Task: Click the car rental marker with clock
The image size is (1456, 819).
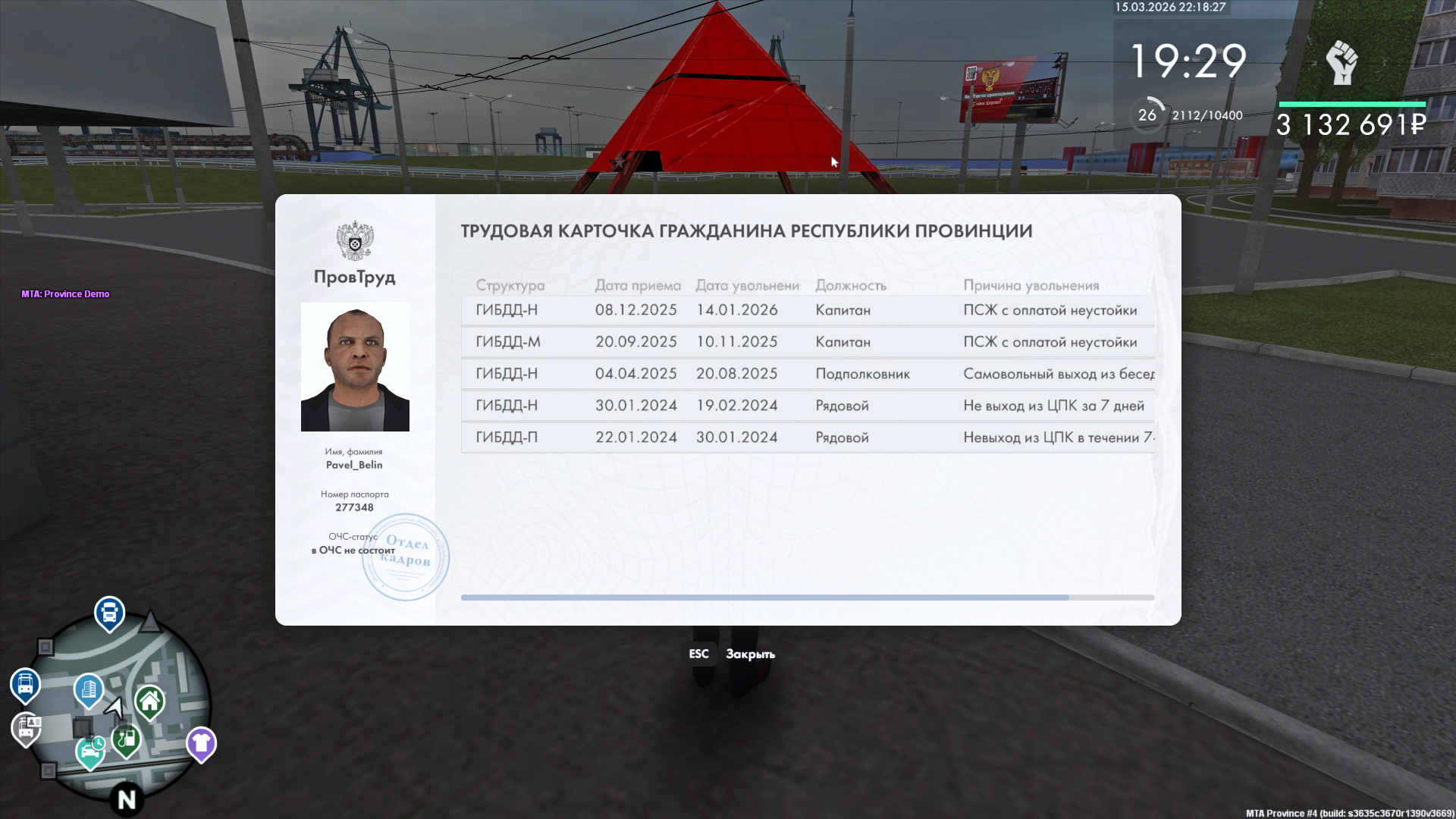Action: (x=90, y=751)
